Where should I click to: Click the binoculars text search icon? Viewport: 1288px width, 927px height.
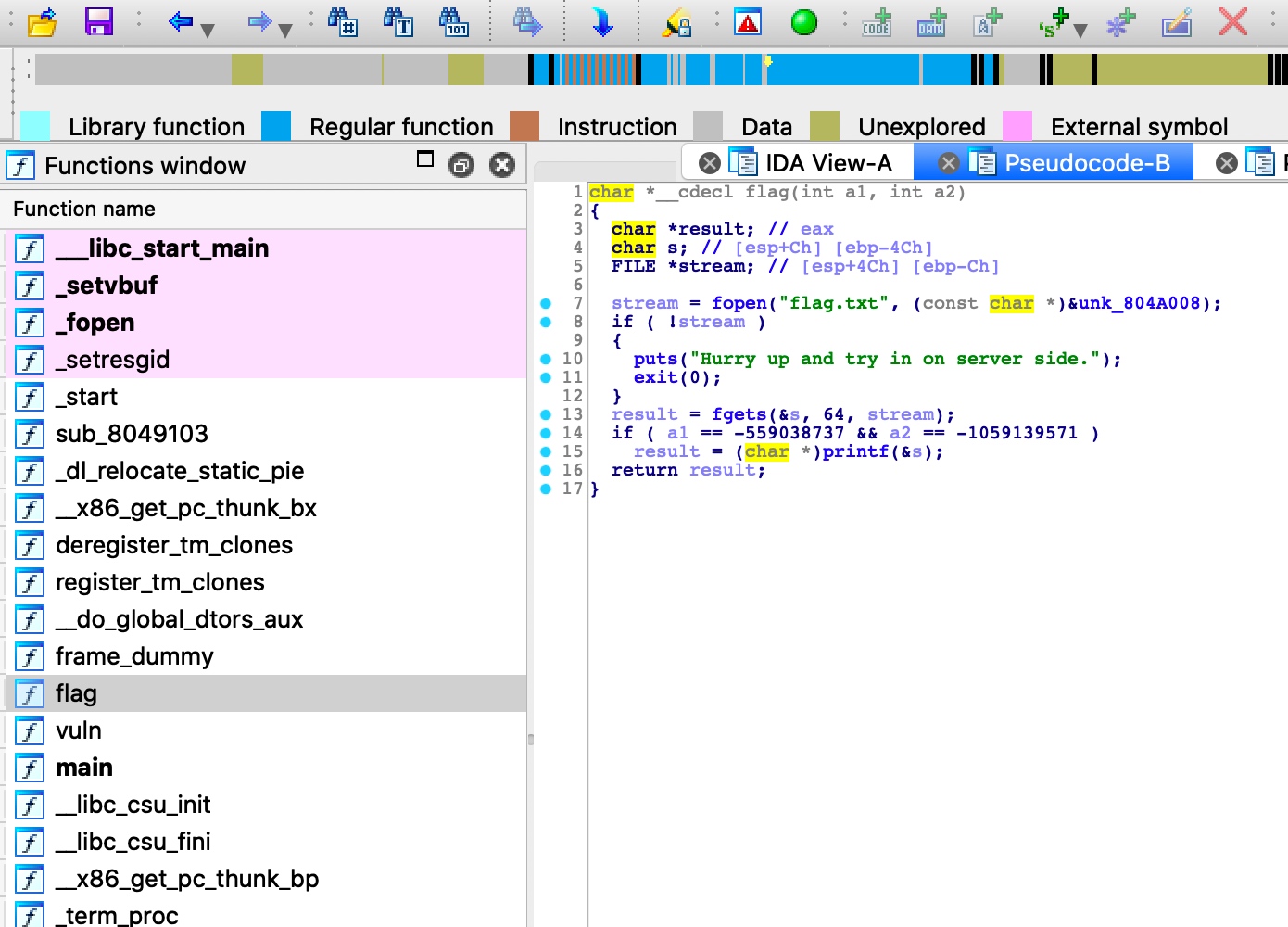click(398, 21)
